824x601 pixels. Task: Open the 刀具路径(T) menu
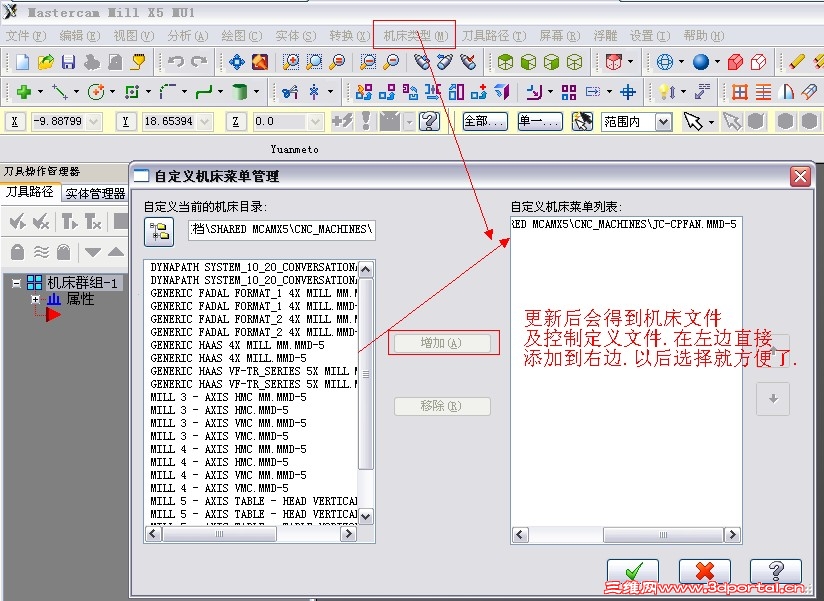pos(493,36)
